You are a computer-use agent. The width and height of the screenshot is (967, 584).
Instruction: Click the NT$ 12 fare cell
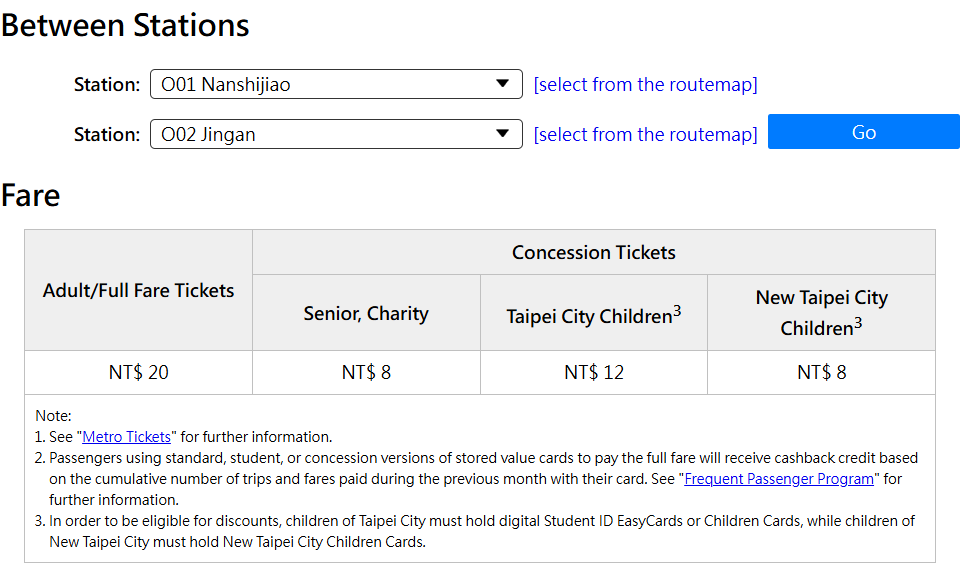click(593, 373)
